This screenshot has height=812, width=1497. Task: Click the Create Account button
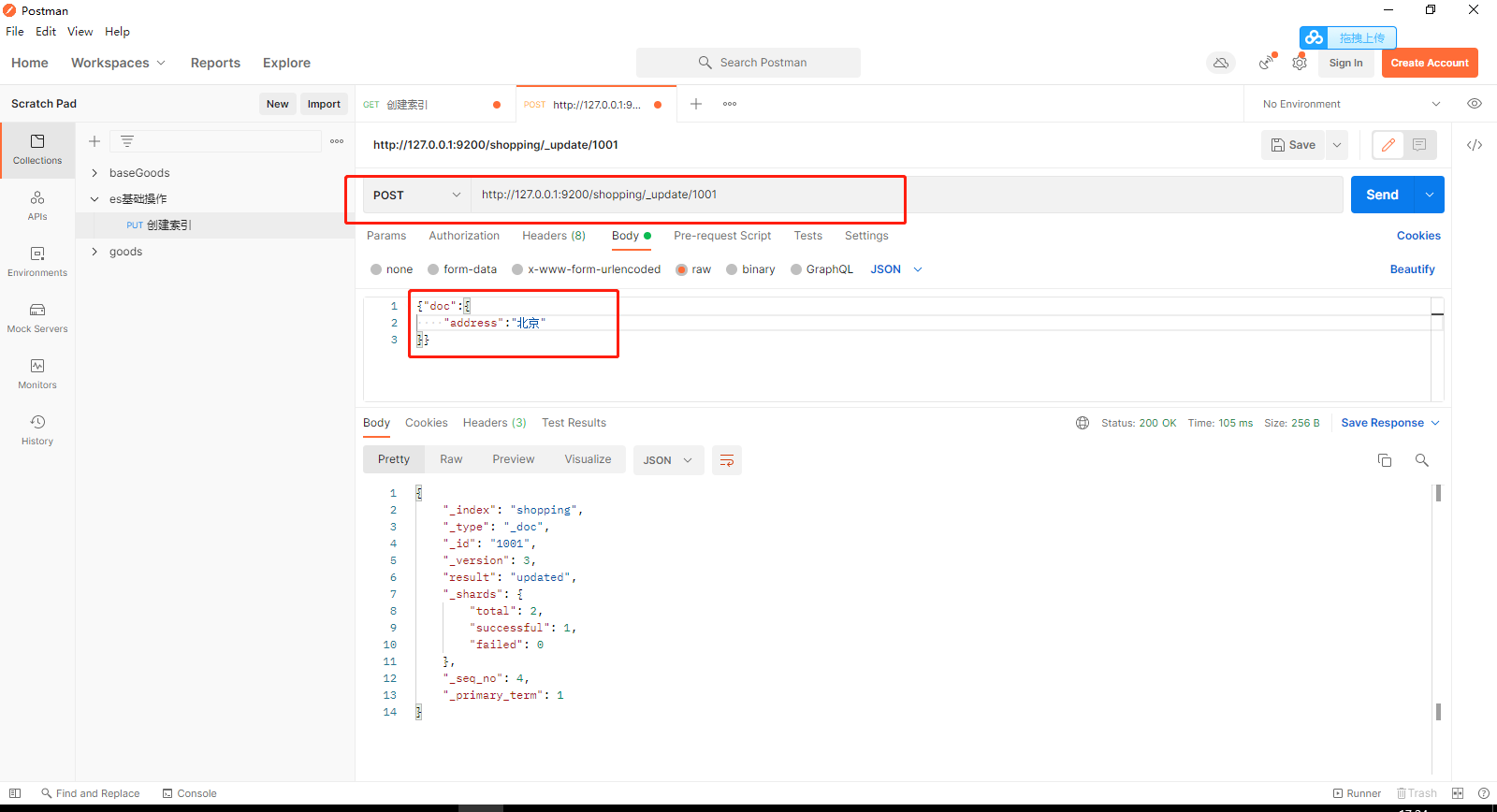[x=1430, y=63]
